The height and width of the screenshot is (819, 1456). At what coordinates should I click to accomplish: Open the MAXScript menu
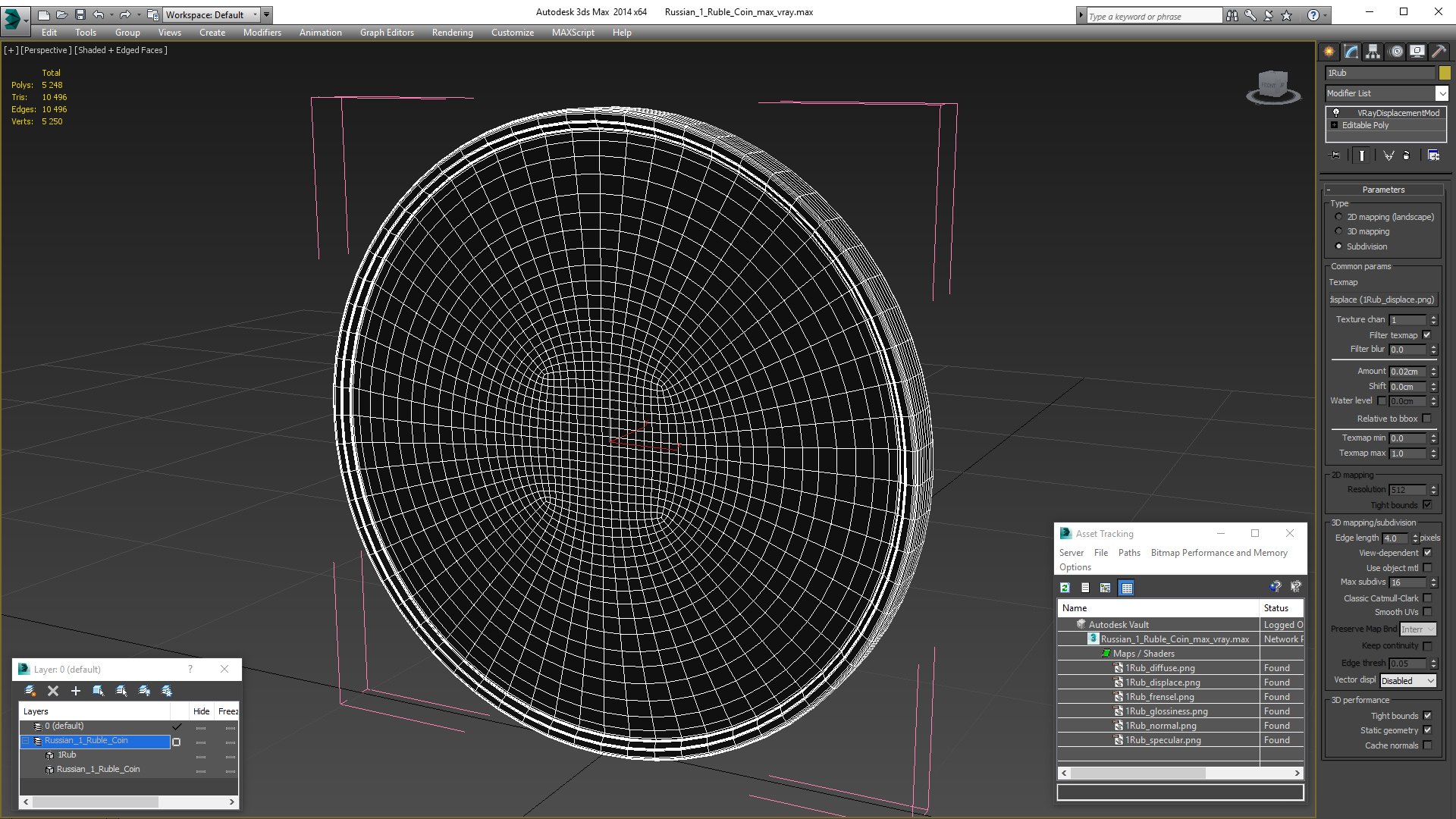573,33
